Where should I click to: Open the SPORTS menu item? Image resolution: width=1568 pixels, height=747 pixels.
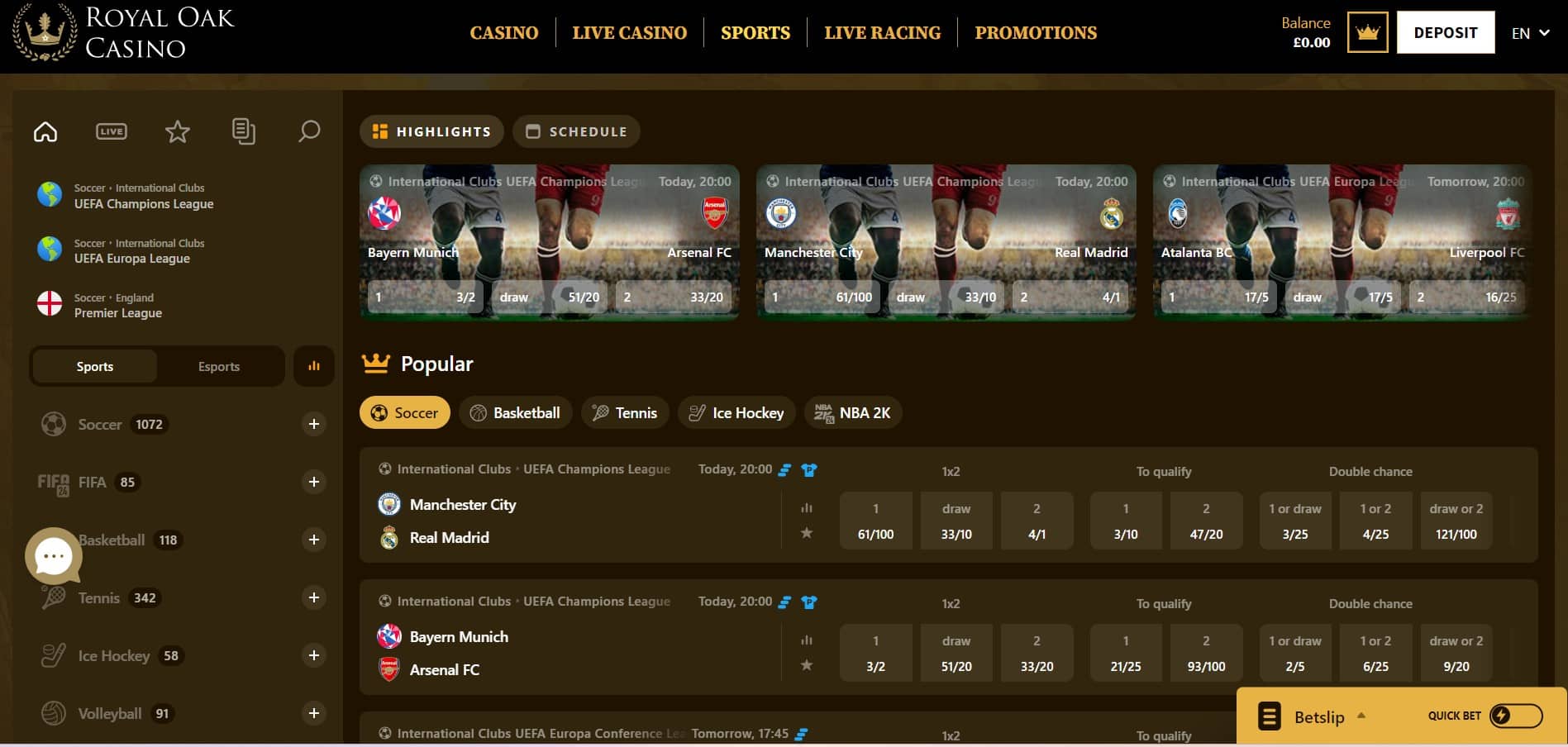click(x=755, y=33)
